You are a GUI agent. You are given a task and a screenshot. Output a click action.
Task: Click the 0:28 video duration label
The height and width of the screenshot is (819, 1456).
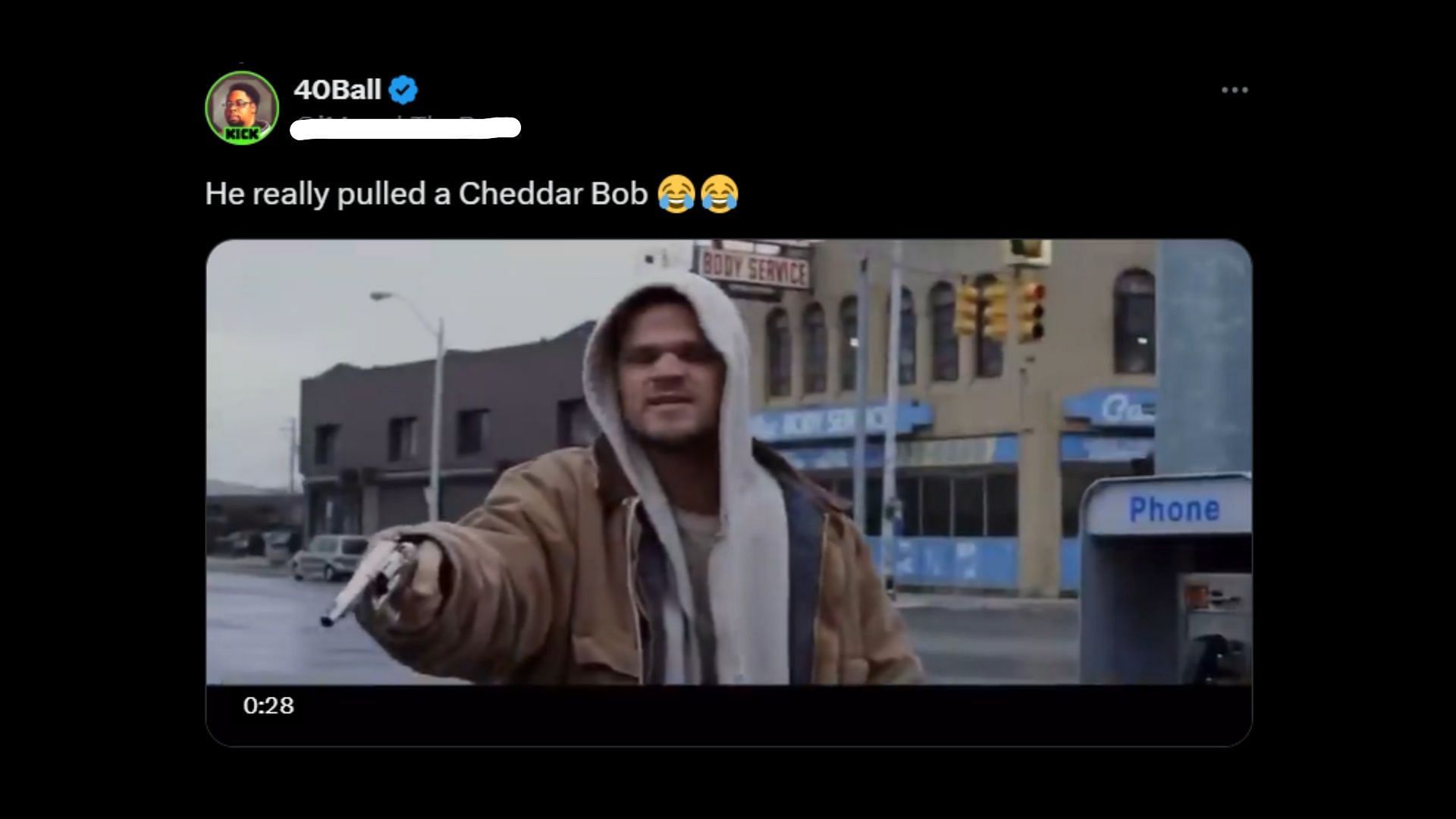[x=268, y=705]
